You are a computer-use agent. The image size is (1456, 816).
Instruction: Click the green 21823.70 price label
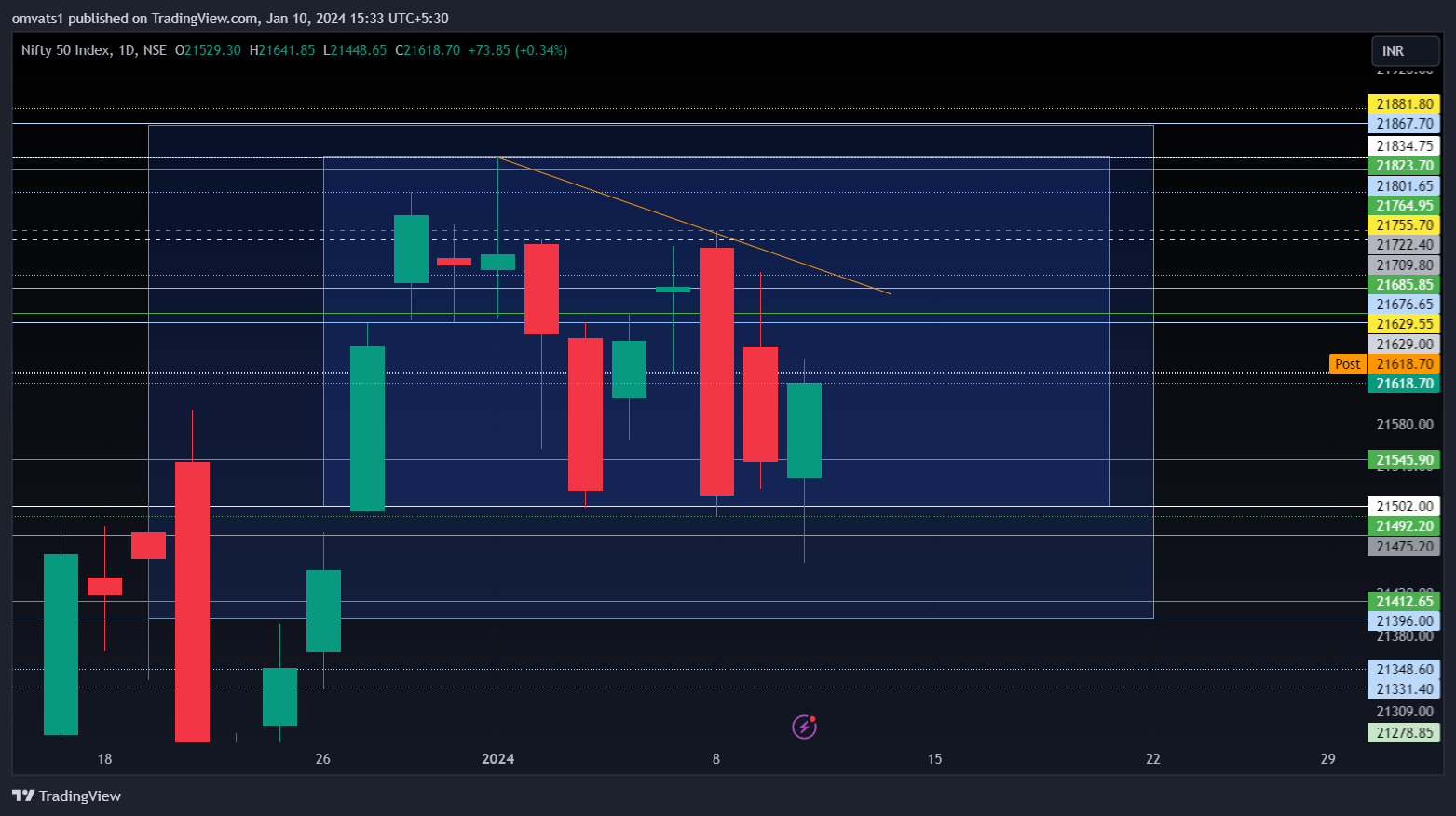point(1404,166)
